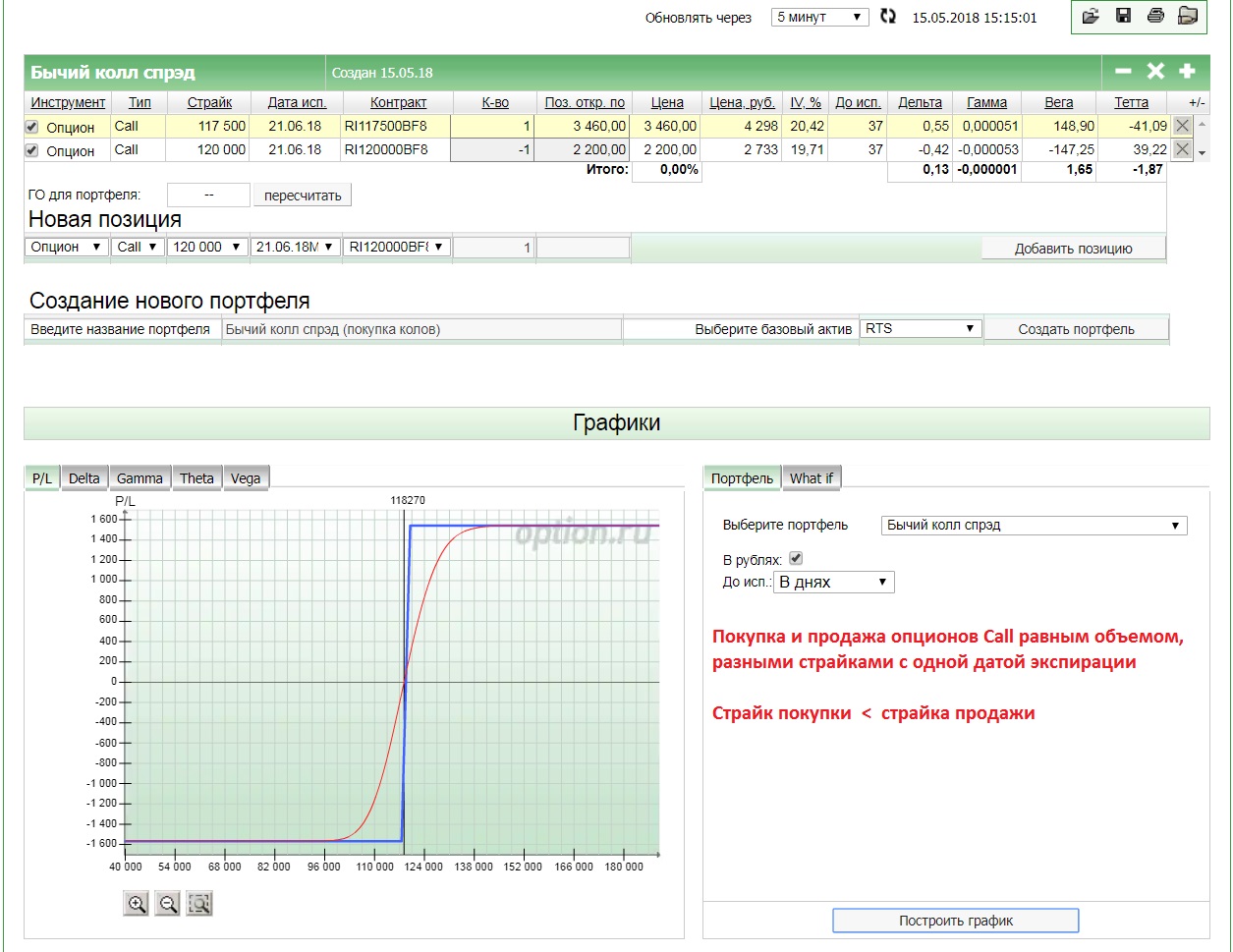This screenshot has width=1233, height=952.
Task: Click the portfolio name input field
Action: pos(422,330)
